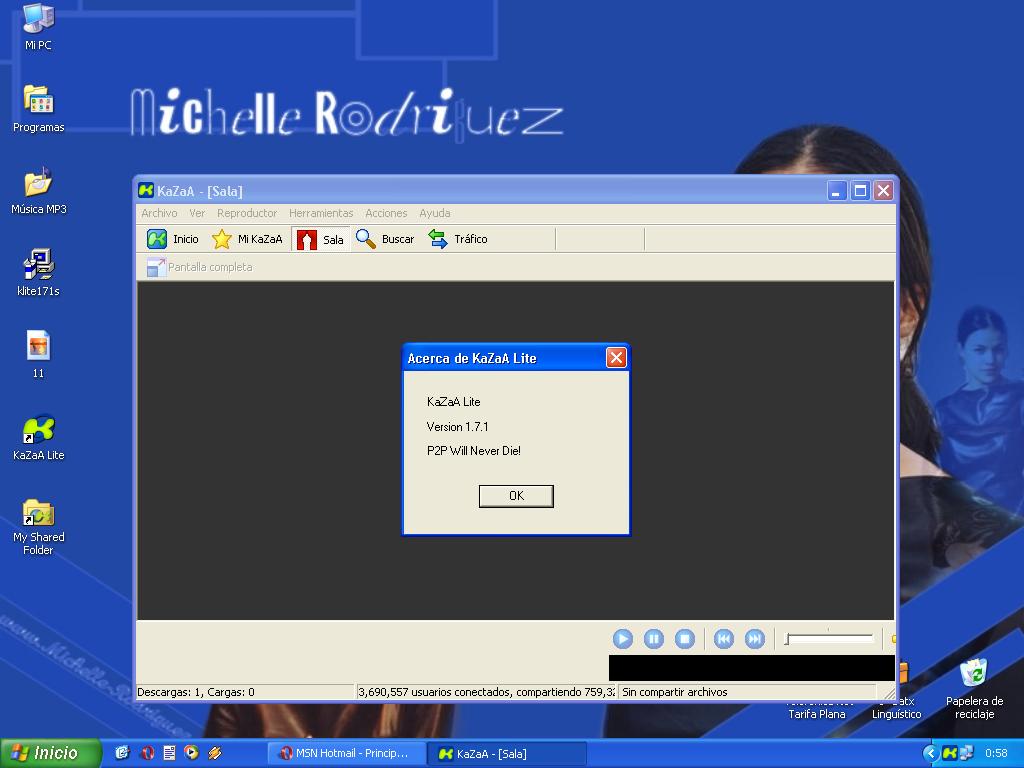This screenshot has height=768, width=1024.
Task: Click OK in the Acerca de KaZaA Lite dialog
Action: click(x=516, y=496)
